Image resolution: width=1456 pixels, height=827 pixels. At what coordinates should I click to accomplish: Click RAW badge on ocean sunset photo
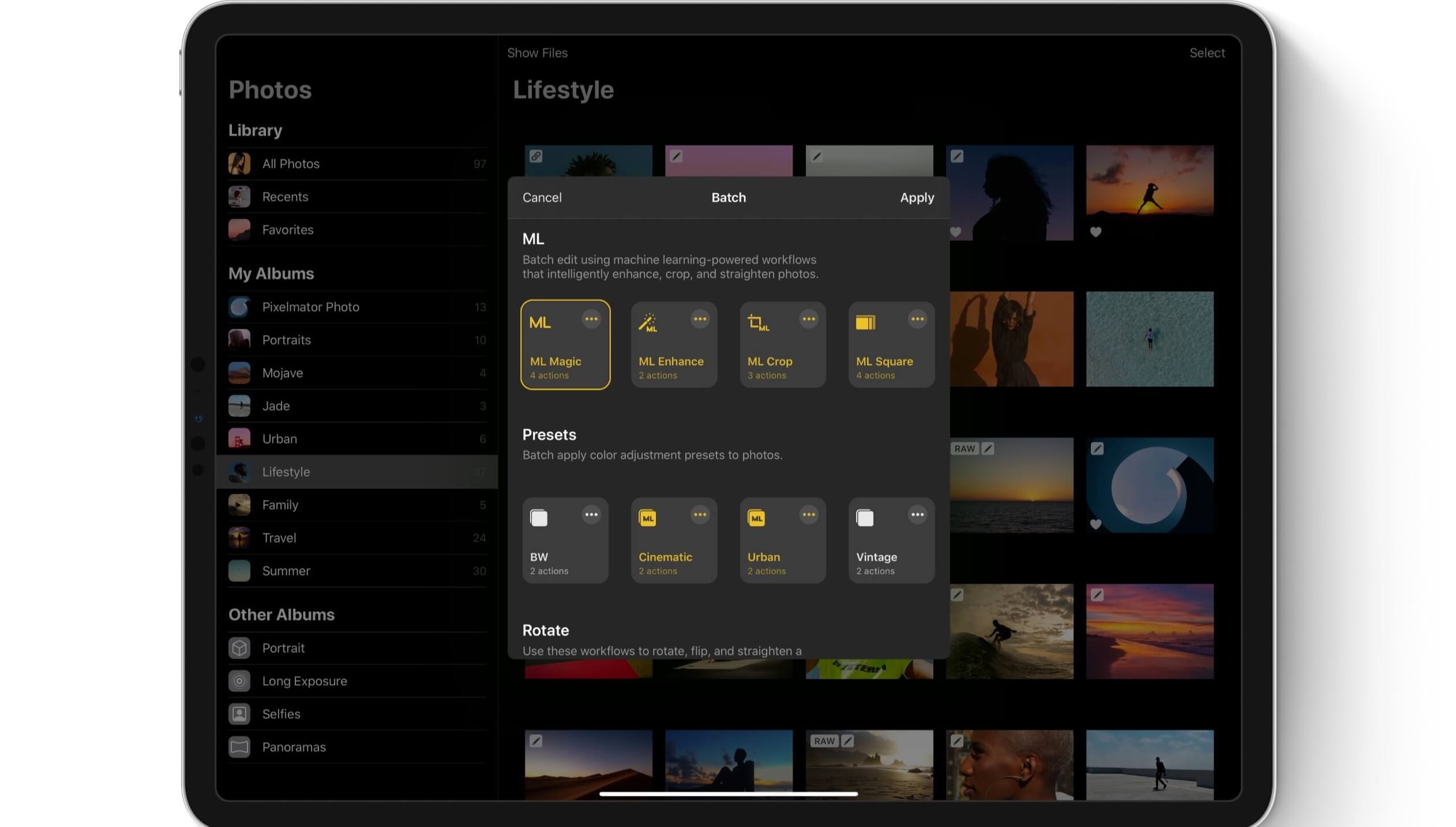click(965, 449)
